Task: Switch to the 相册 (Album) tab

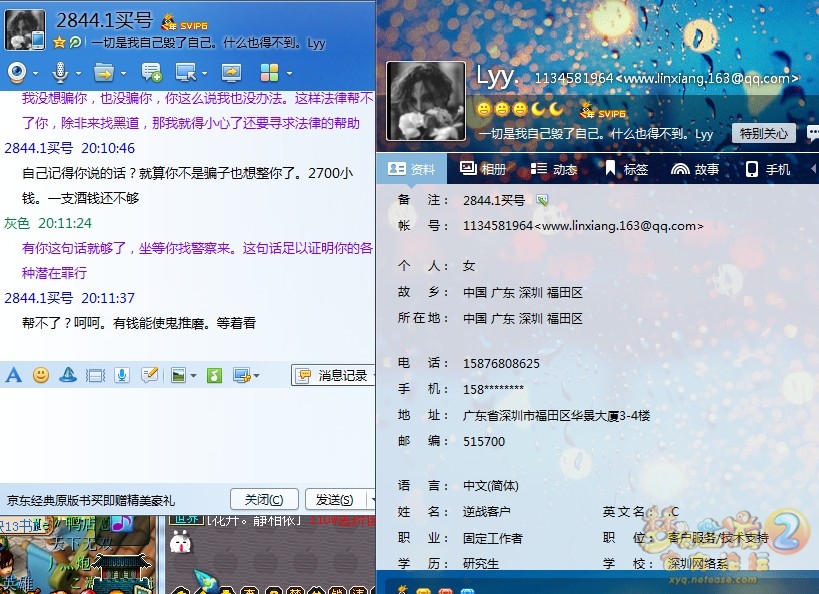Action: [x=483, y=169]
